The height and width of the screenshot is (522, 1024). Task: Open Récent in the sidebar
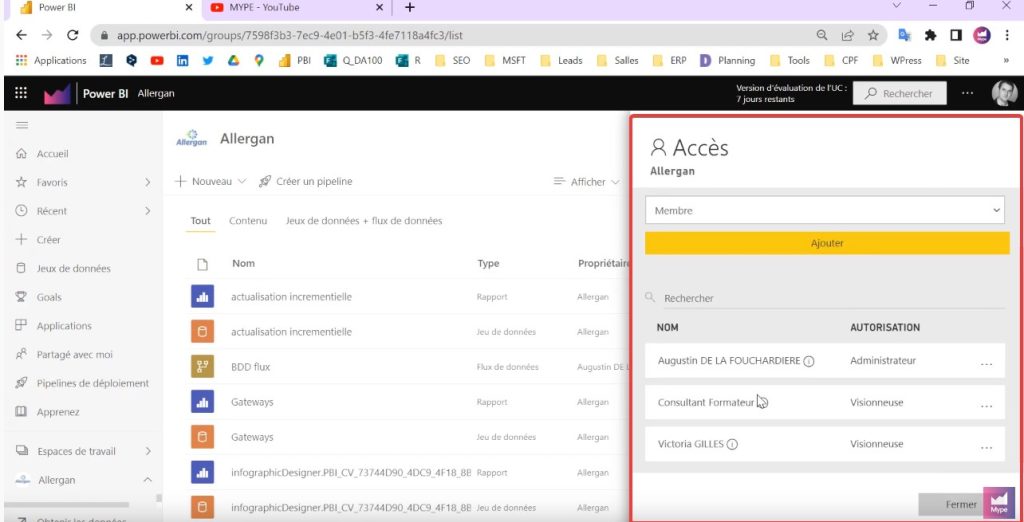[x=52, y=211]
